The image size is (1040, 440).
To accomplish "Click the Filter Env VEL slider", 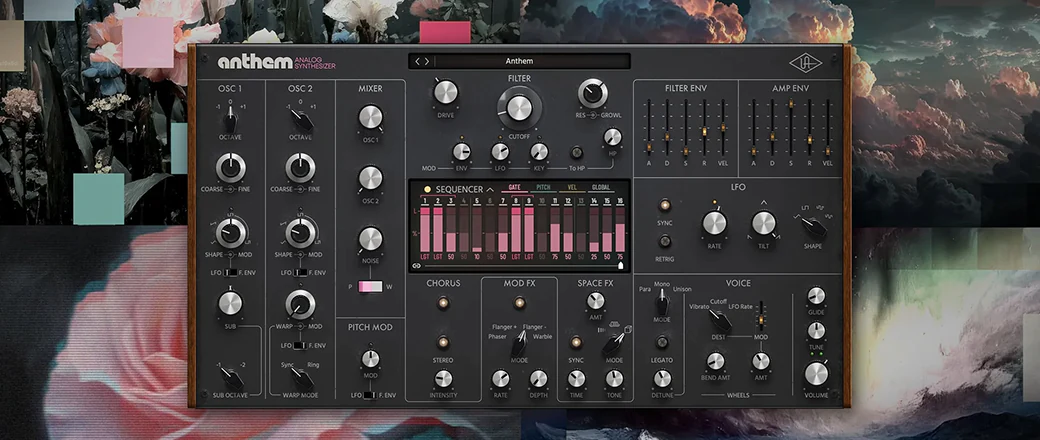I will [722, 128].
